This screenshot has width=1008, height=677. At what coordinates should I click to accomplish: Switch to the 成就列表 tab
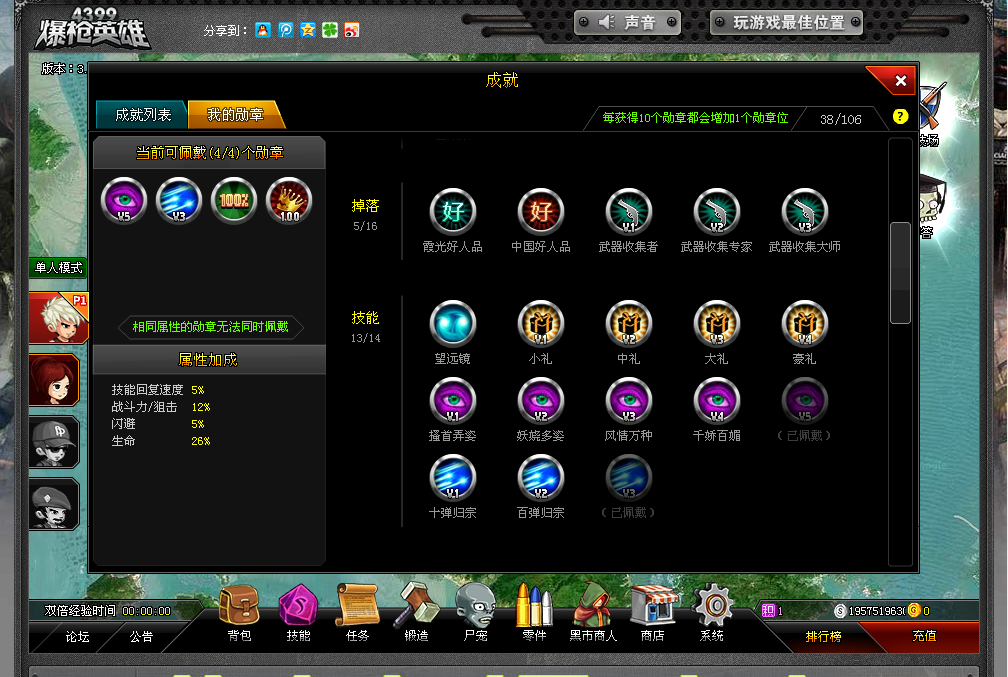click(x=143, y=114)
